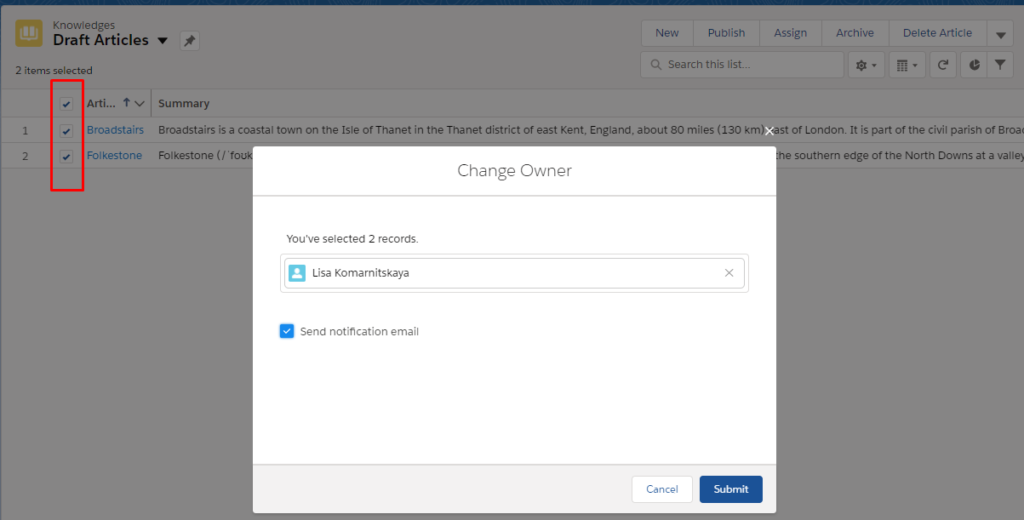
Task: Cancel the Change Owner dialog
Action: (662, 489)
